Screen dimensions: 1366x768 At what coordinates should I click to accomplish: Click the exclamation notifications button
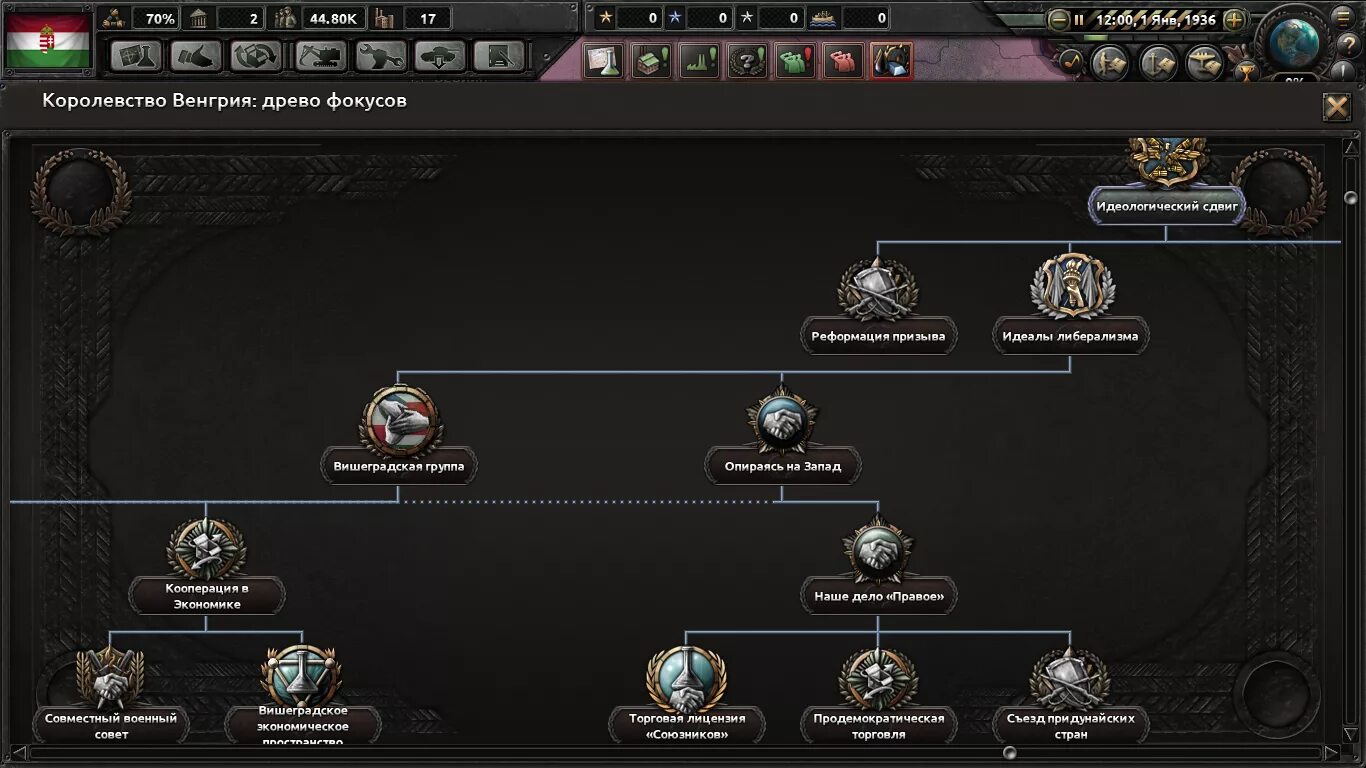[x=1341, y=70]
